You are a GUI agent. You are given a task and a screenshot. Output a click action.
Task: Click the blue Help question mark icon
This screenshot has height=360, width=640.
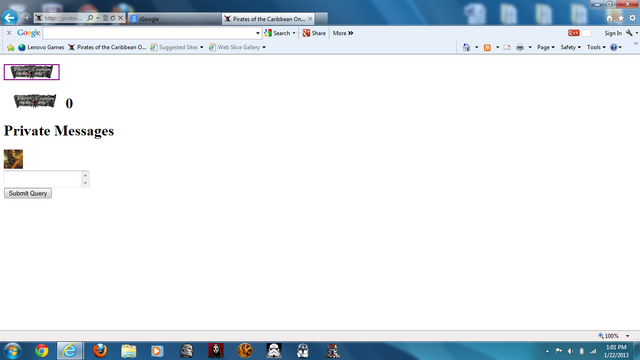click(x=613, y=47)
